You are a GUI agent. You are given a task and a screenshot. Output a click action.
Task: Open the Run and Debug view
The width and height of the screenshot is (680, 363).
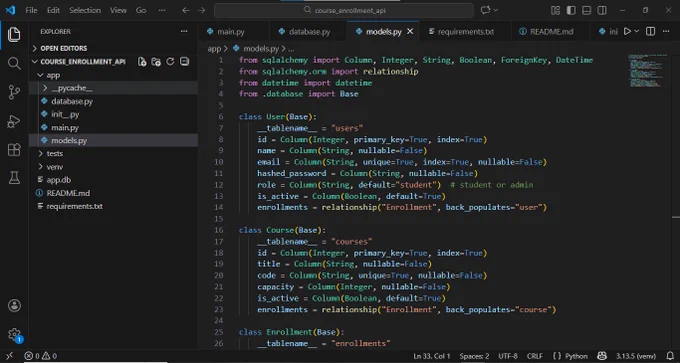pyautogui.click(x=14, y=121)
